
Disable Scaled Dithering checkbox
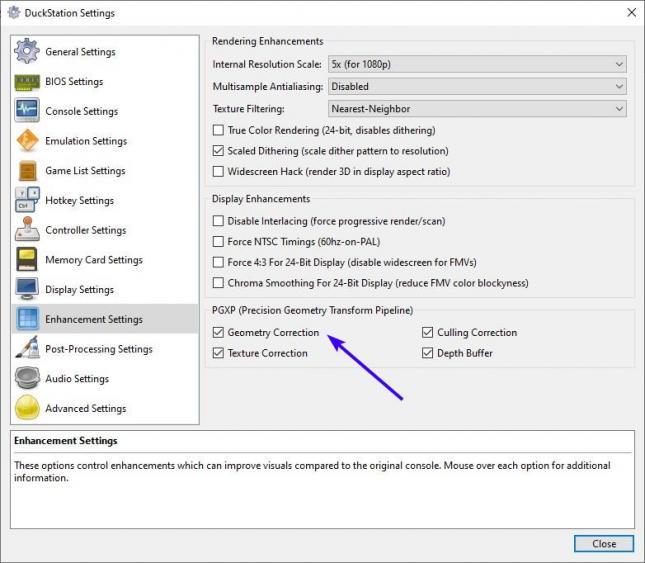click(218, 151)
